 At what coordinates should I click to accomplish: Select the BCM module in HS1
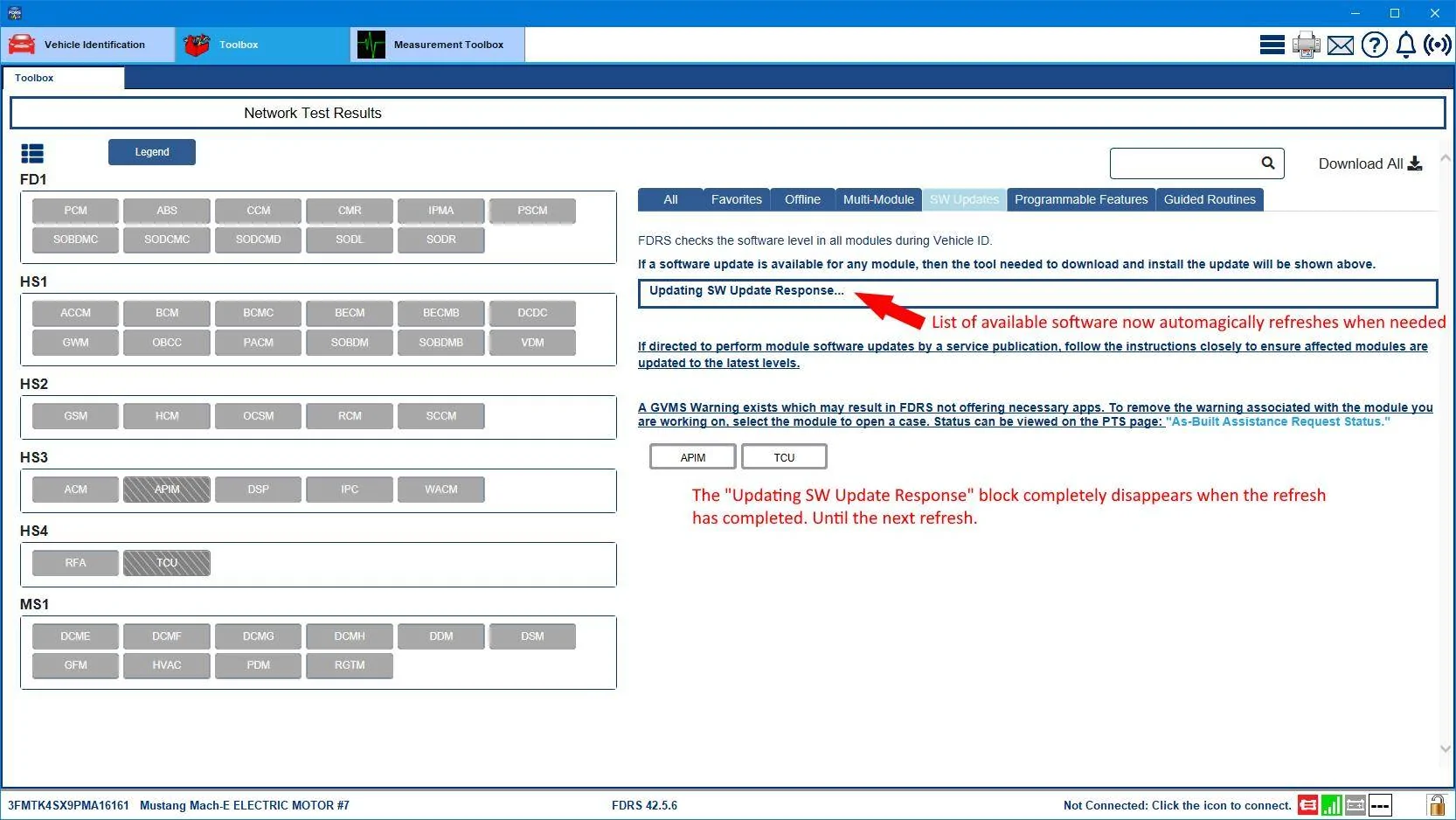(167, 313)
